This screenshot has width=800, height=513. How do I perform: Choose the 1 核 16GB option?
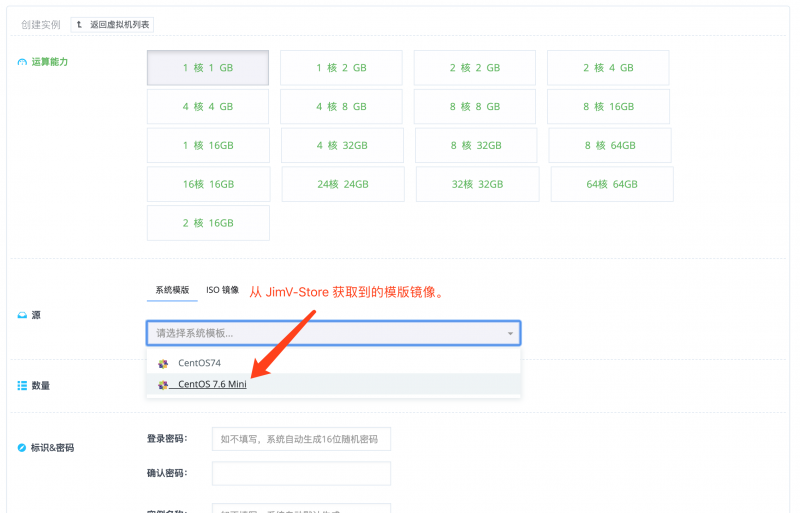click(x=208, y=145)
